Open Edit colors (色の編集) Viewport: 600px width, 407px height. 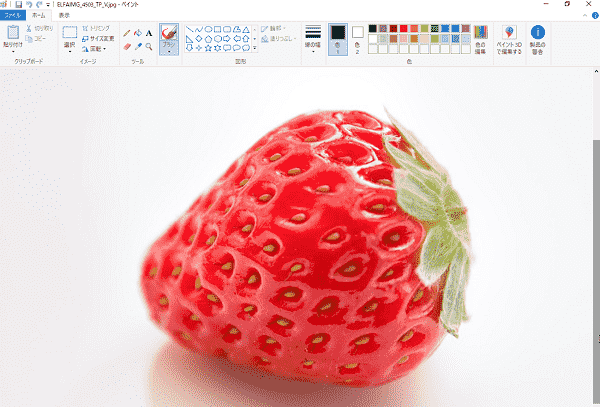[x=481, y=40]
